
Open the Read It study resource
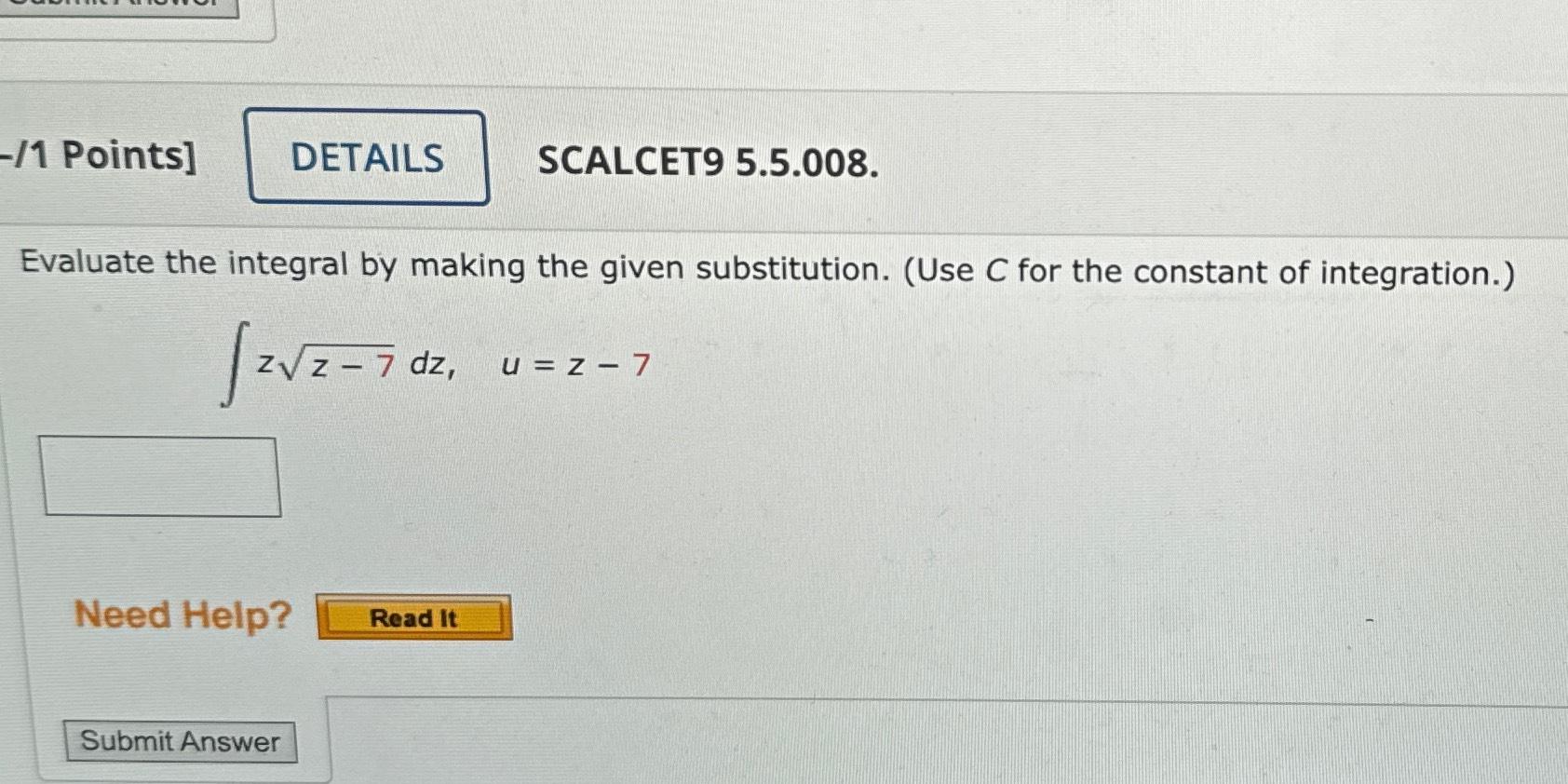[415, 617]
